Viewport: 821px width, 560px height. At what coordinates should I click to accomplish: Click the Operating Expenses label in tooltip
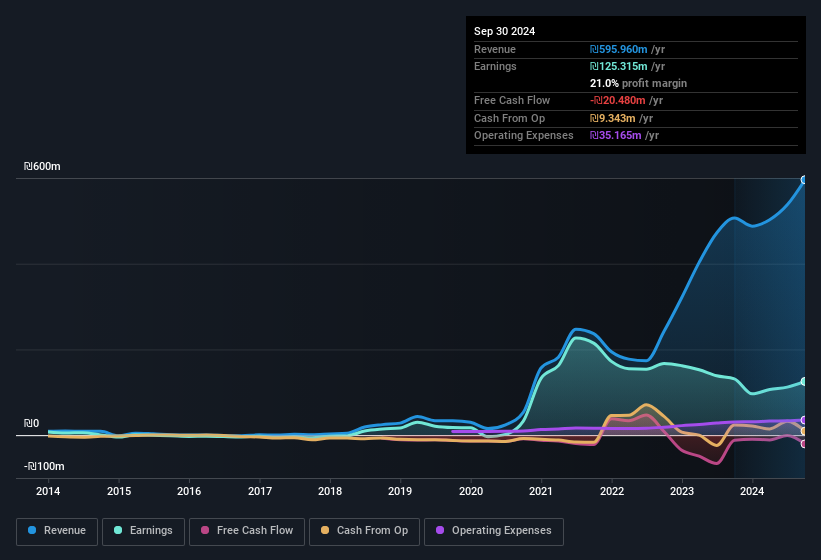524,136
